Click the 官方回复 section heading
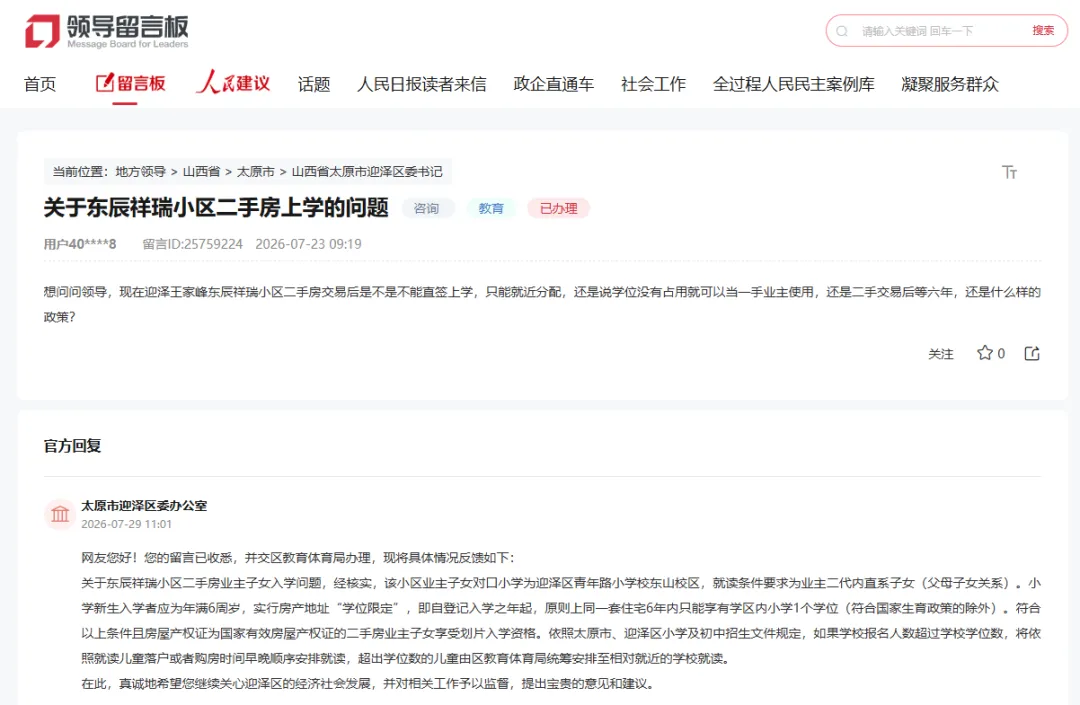This screenshot has width=1080, height=705. click(x=72, y=445)
